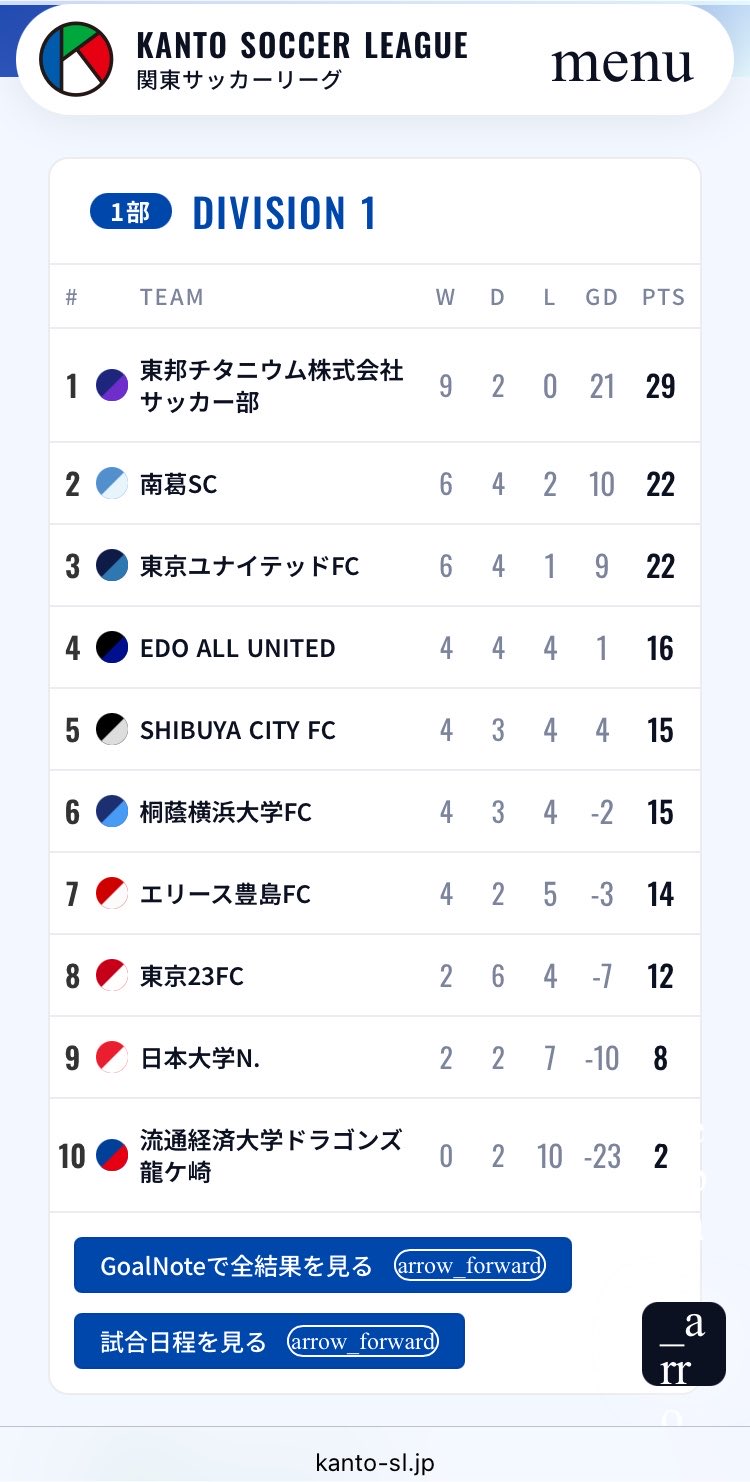750x1482 pixels.
Task: Click the 東京ユナイテッドFC team icon
Action: [x=112, y=566]
